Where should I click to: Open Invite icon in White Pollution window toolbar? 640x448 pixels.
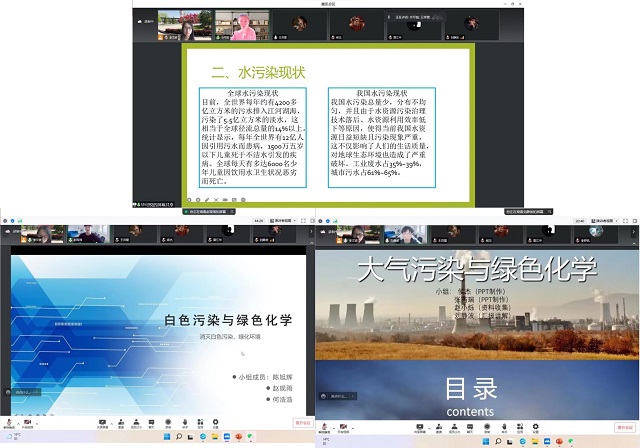121,424
